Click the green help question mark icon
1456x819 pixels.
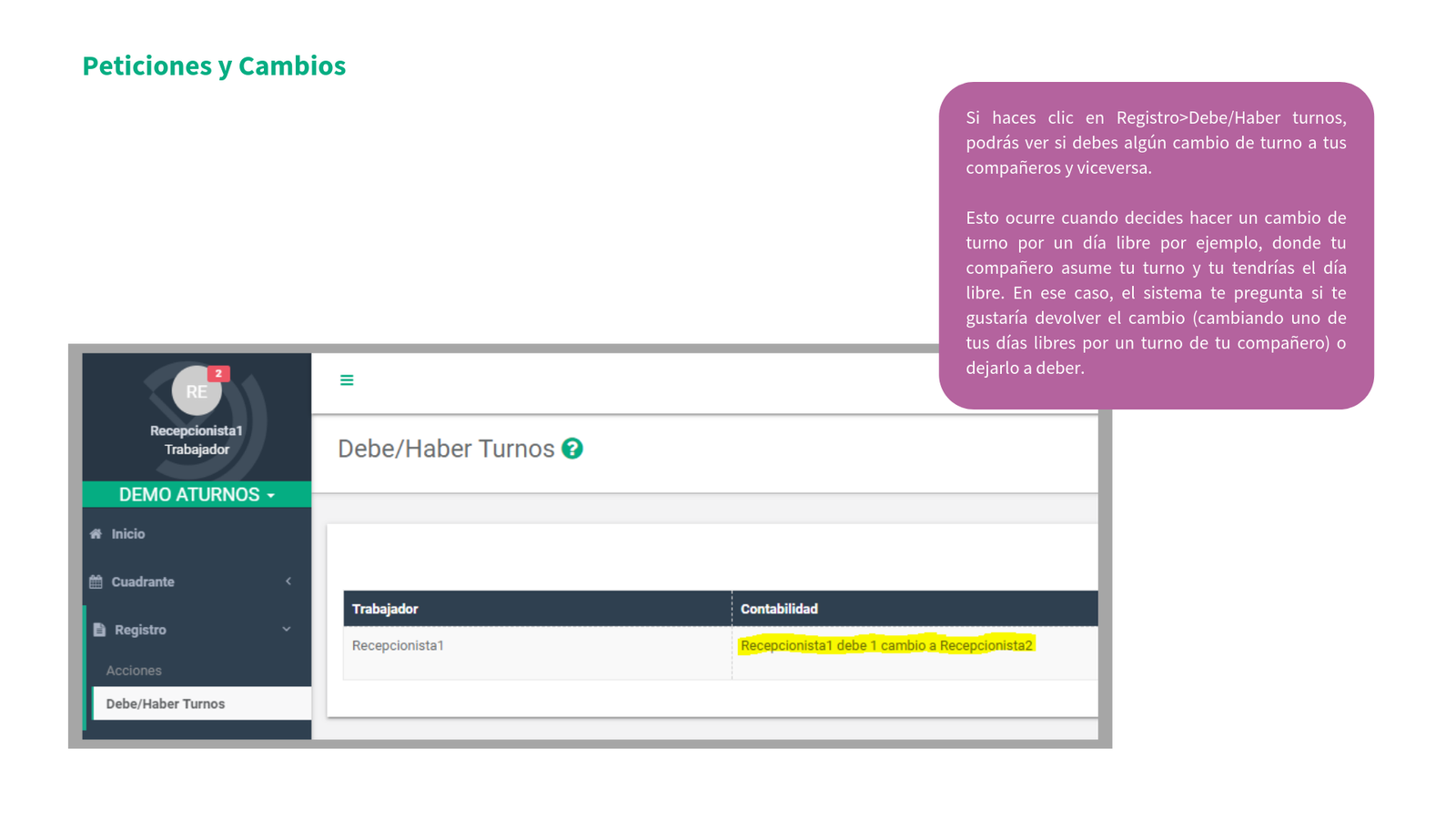(572, 449)
